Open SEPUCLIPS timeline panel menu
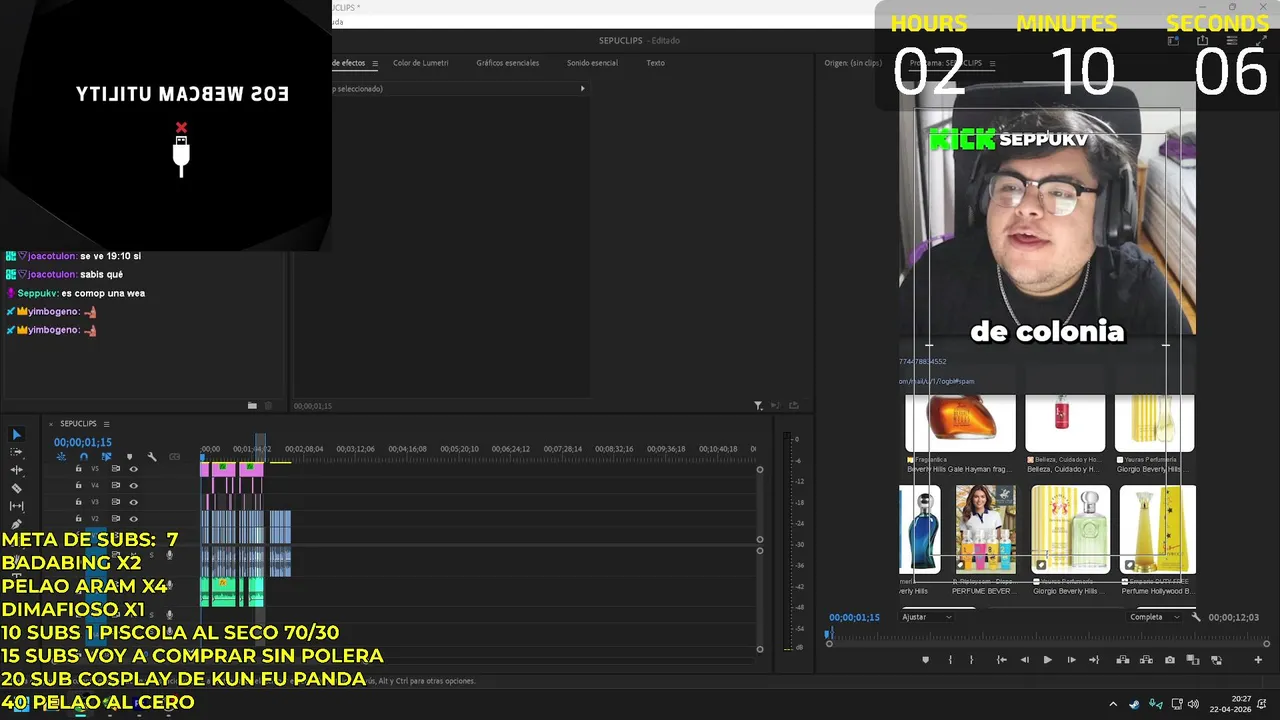 click(x=106, y=424)
